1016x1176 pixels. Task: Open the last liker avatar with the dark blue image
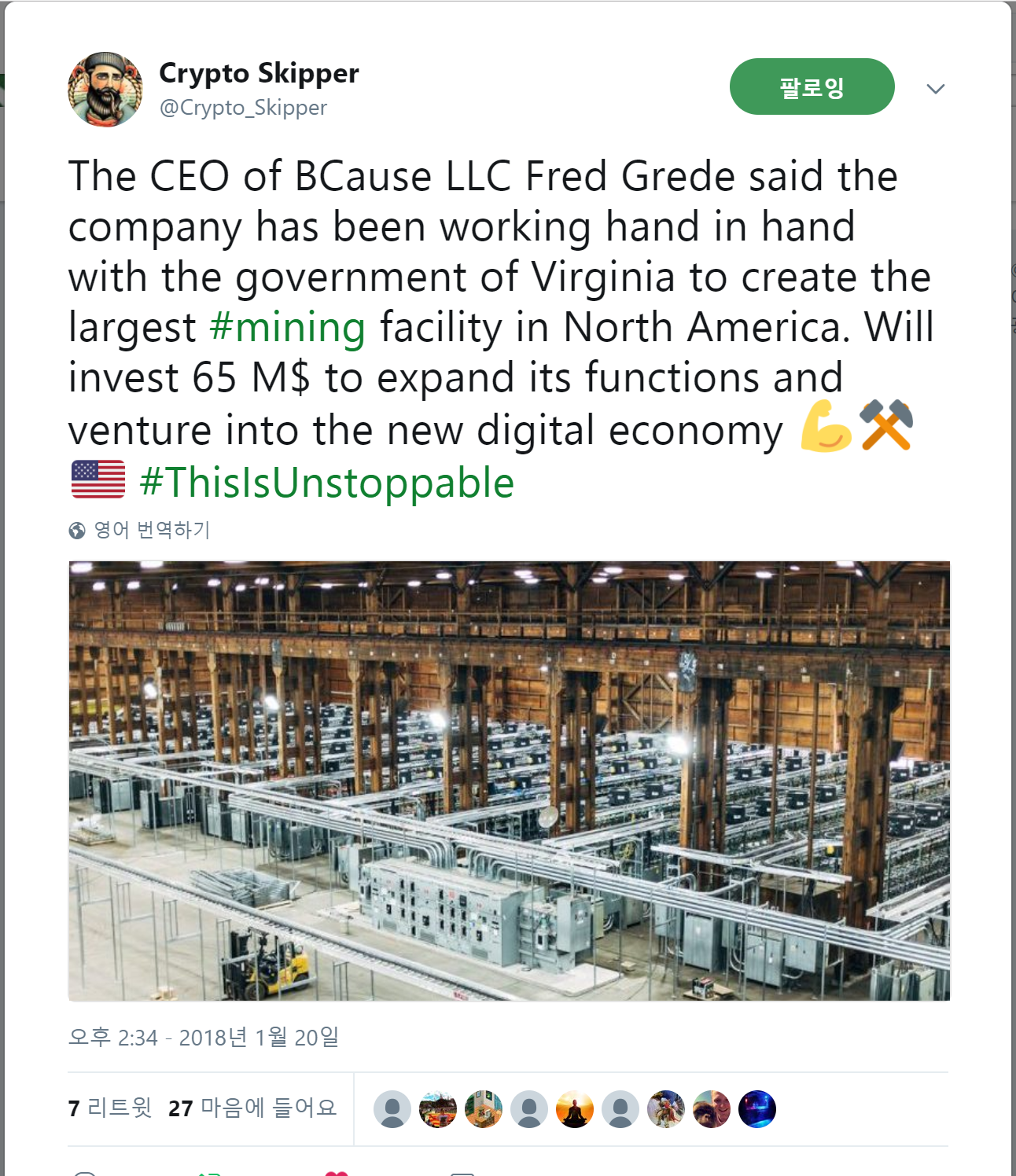click(757, 1109)
